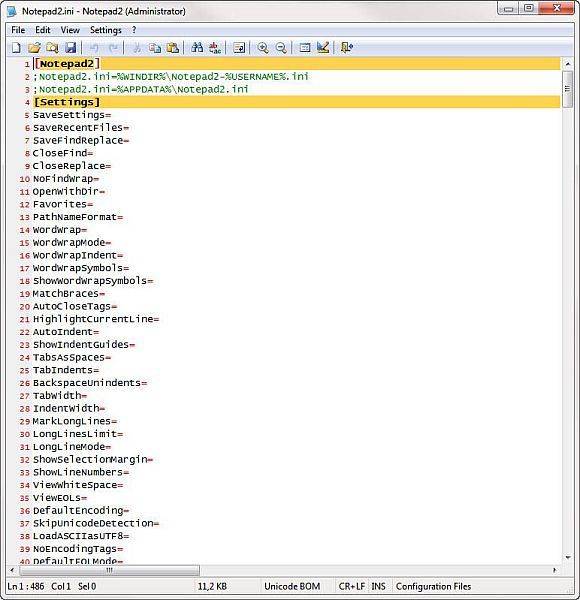Viewport: 580px width, 600px height.
Task: Click the 'MatchBraces=' line
Action: coord(69,293)
